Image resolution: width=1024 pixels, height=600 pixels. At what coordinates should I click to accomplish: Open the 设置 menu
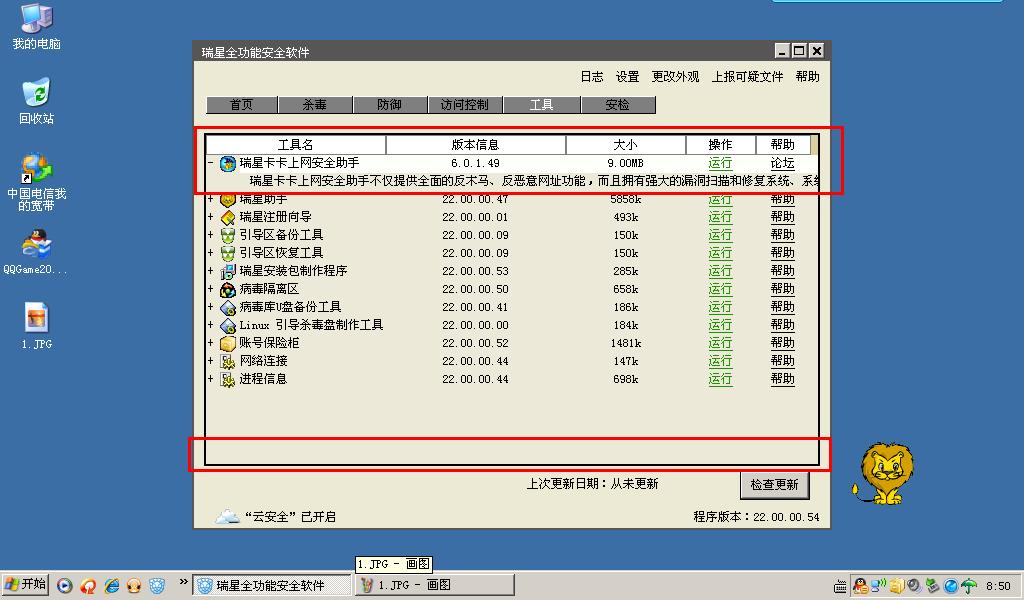628,77
